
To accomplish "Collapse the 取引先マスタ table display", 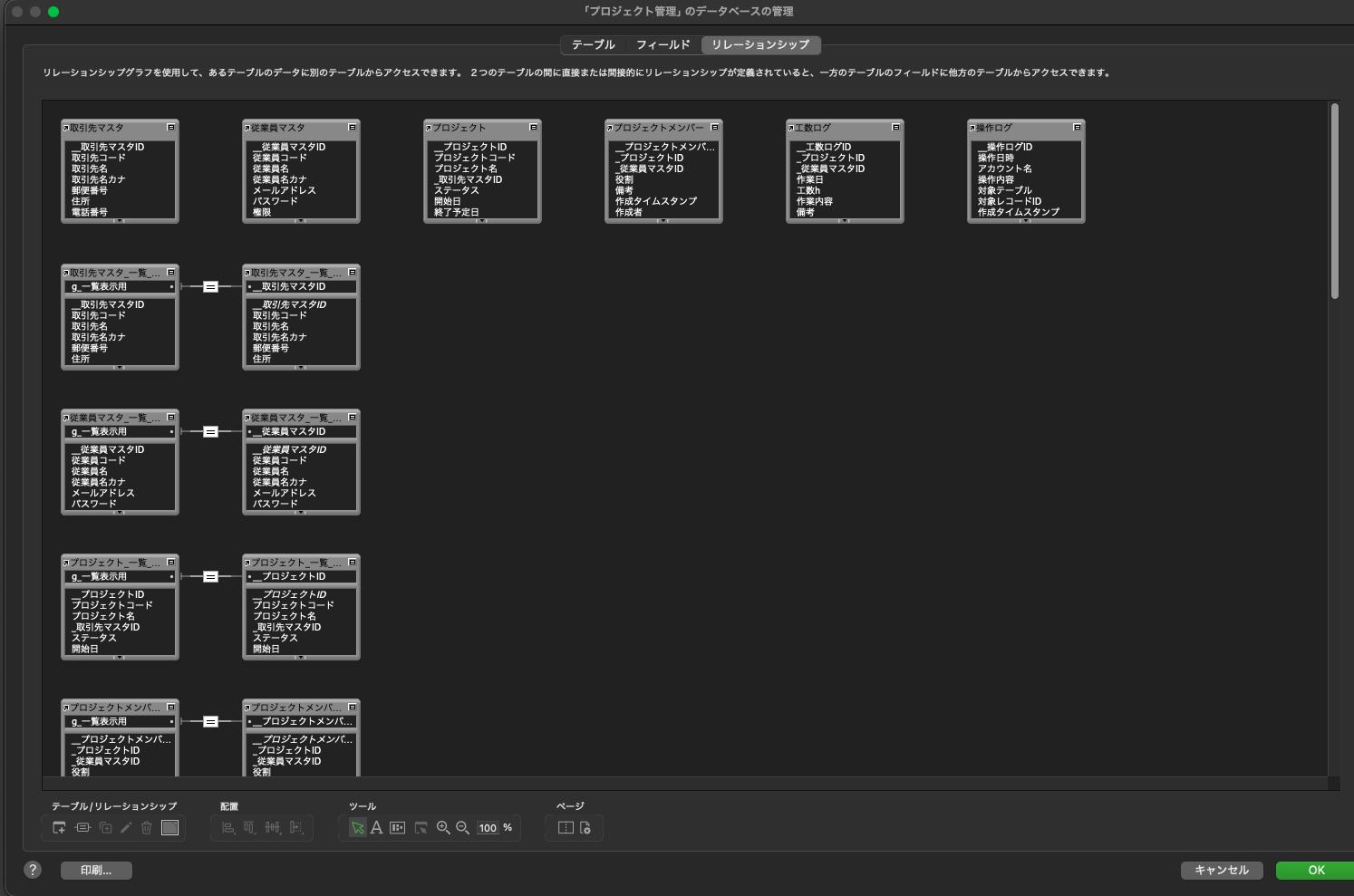I will pos(170,128).
